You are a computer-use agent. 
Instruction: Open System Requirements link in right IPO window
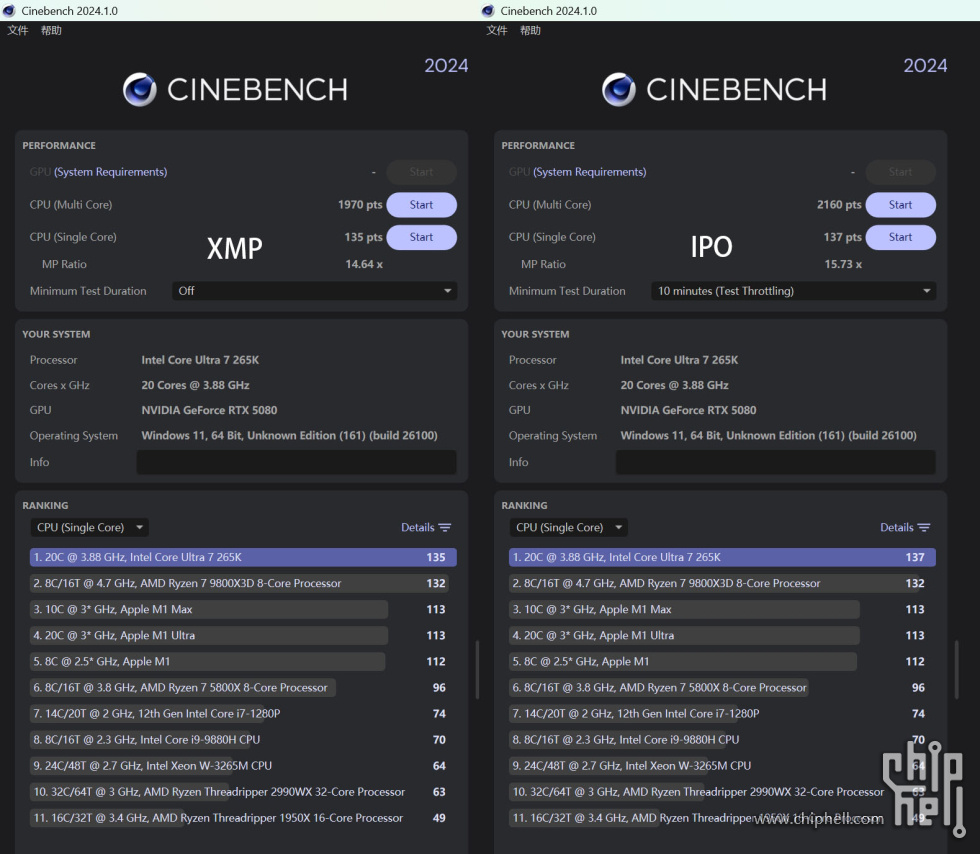point(589,172)
